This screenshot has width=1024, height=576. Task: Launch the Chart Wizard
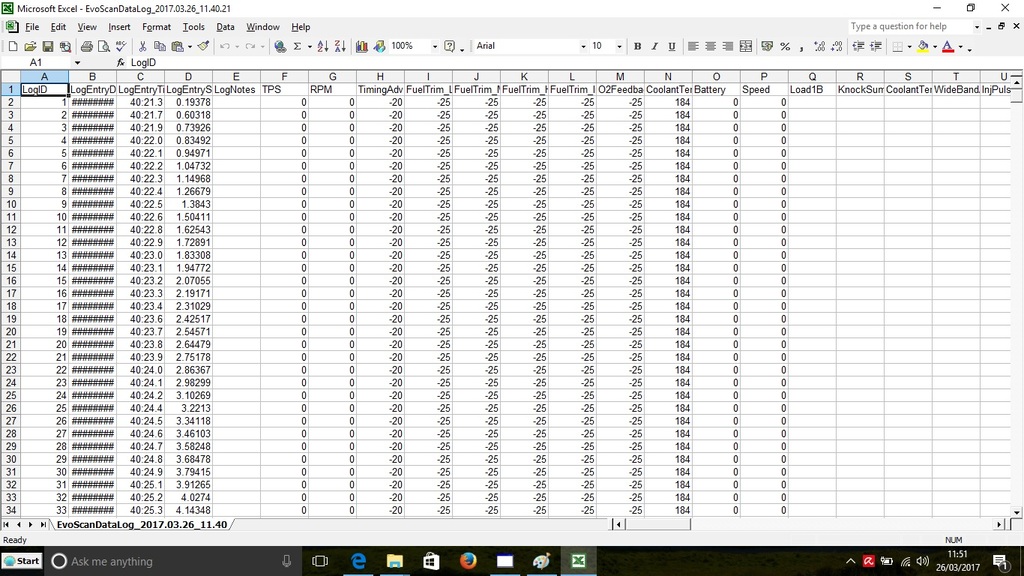[362, 46]
